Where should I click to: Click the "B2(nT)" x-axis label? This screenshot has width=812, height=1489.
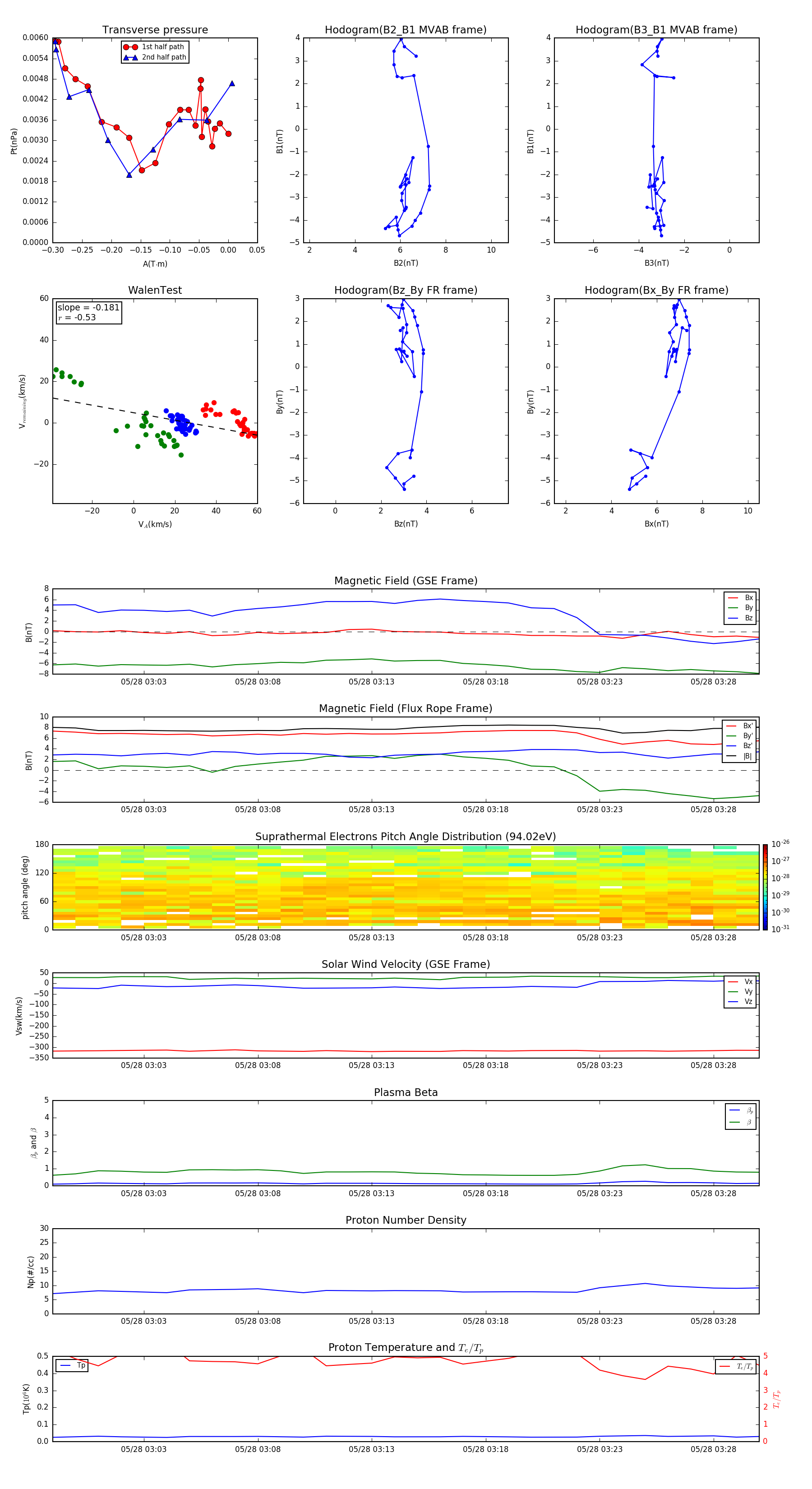click(x=406, y=263)
